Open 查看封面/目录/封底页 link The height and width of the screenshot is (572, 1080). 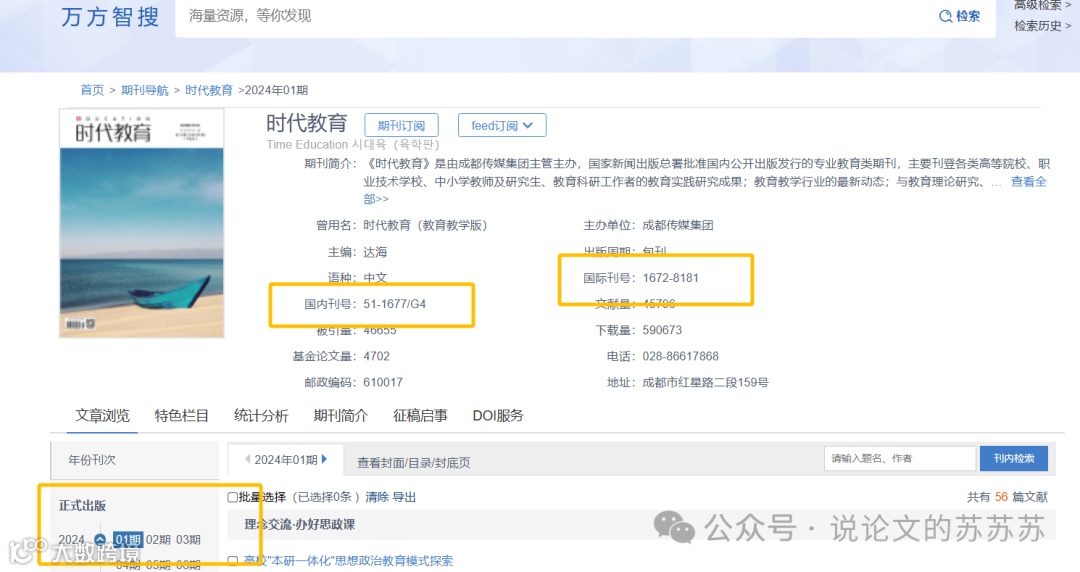(413, 462)
